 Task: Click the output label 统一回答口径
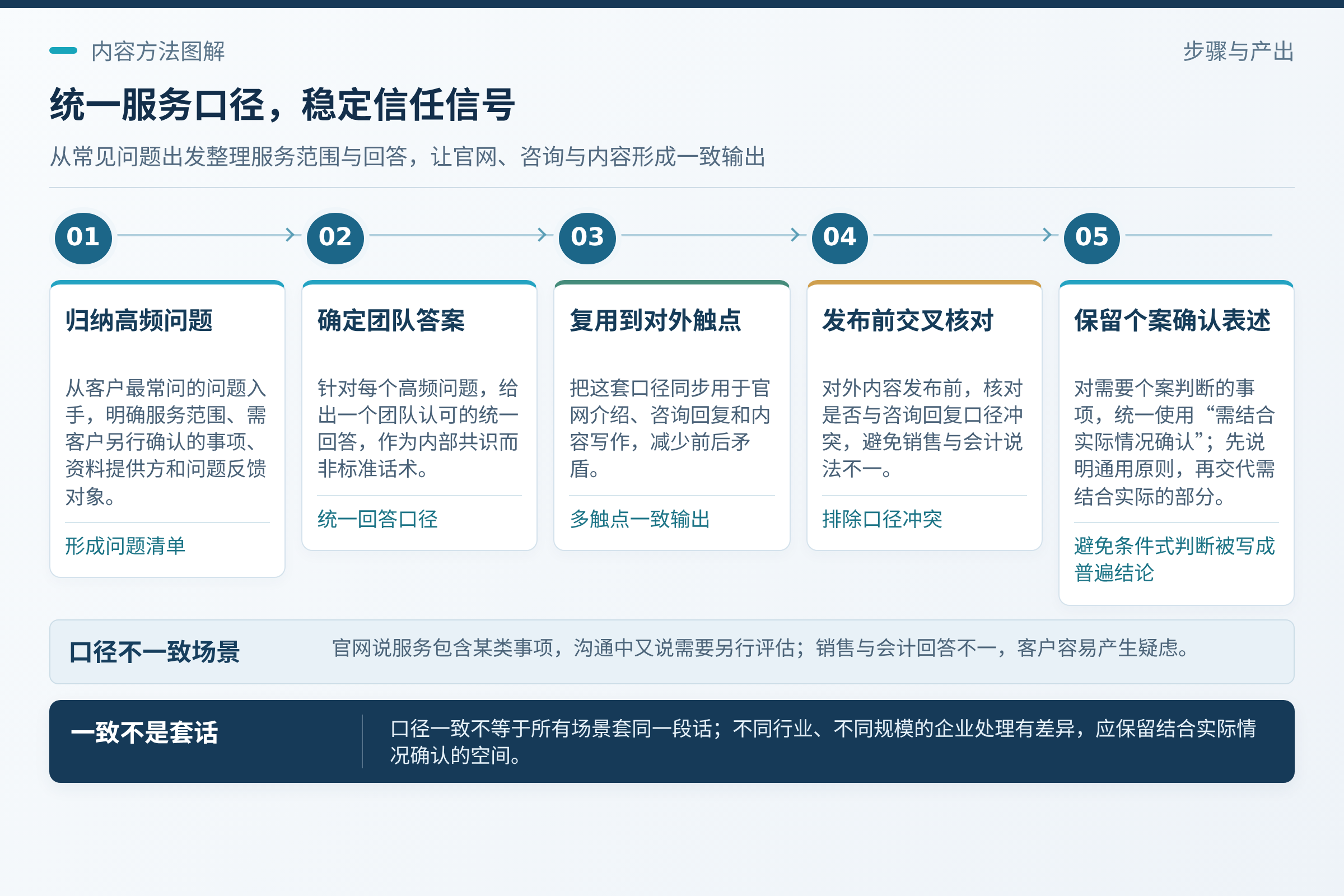pyautogui.click(x=377, y=520)
